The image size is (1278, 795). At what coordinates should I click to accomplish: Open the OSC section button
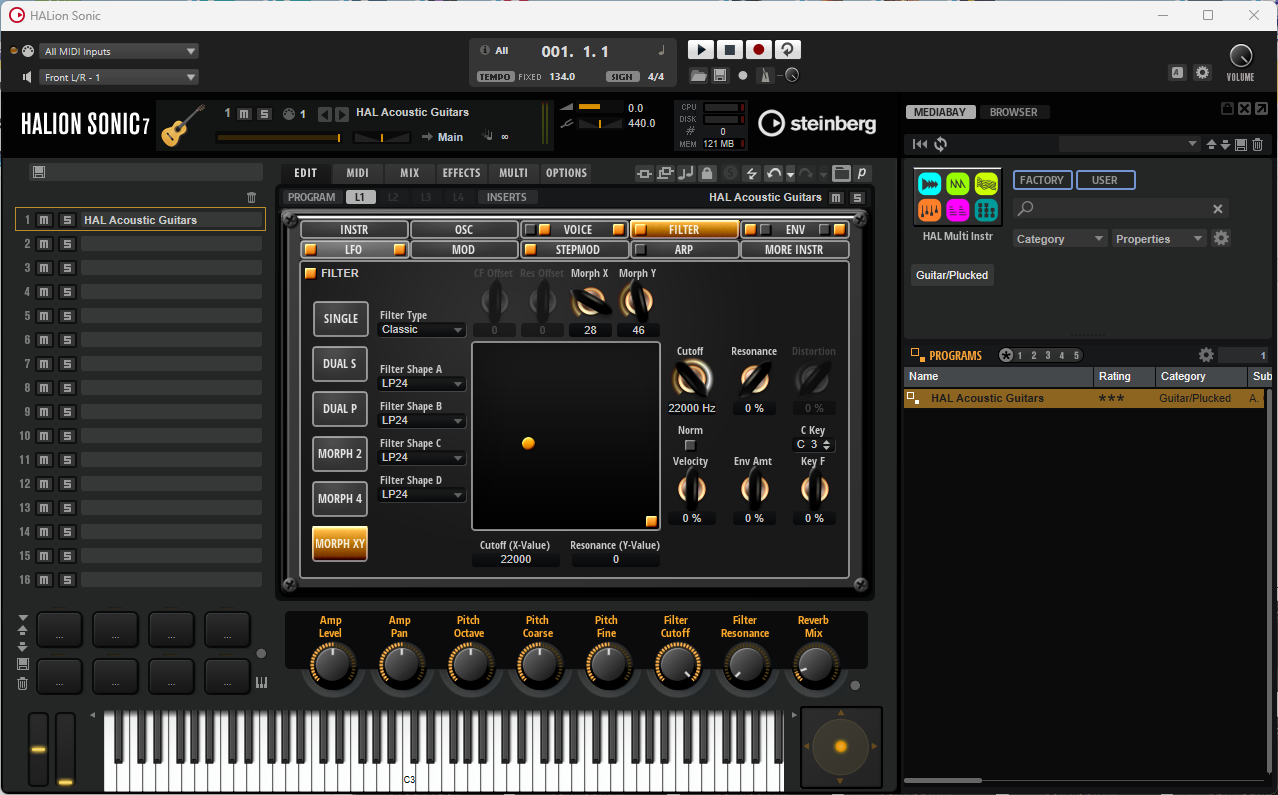[x=464, y=230]
